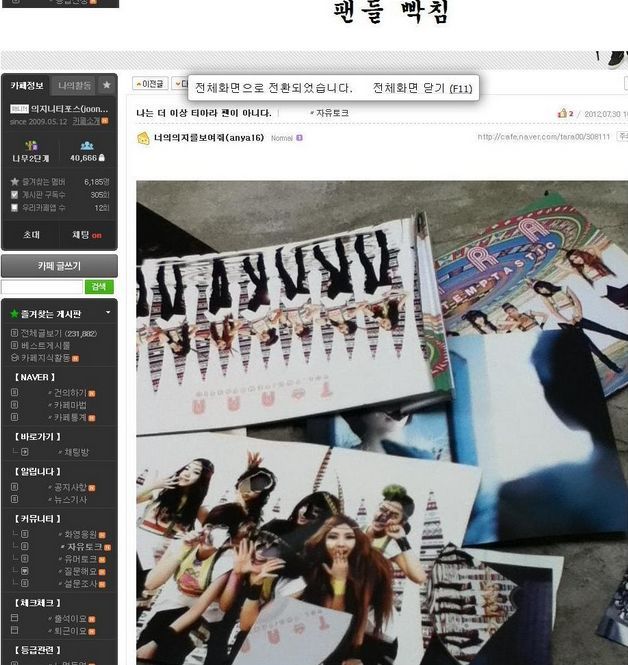Collapse the 즐겨찾는 게시판 dropdown arrow
The width and height of the screenshot is (628, 665).
pyautogui.click(x=108, y=313)
